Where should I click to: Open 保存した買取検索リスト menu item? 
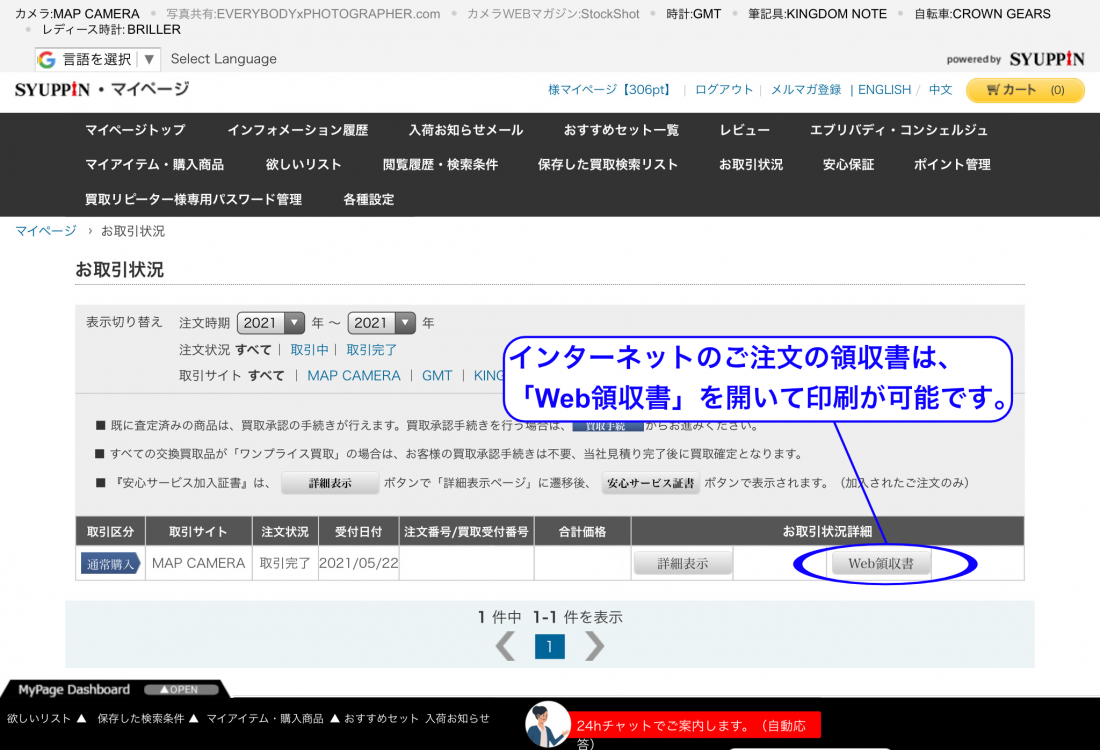click(x=608, y=165)
